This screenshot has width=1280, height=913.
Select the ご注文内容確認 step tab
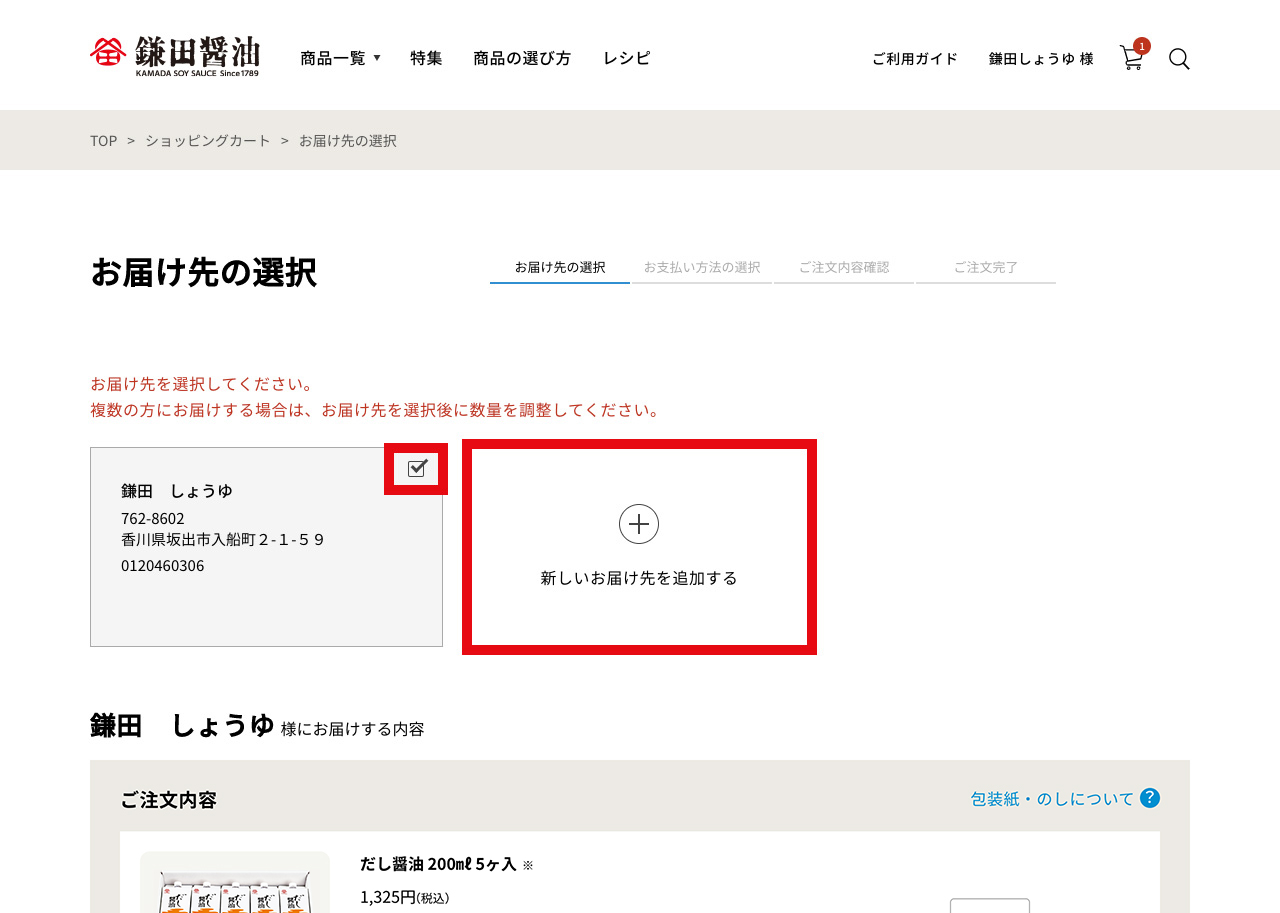click(x=844, y=268)
